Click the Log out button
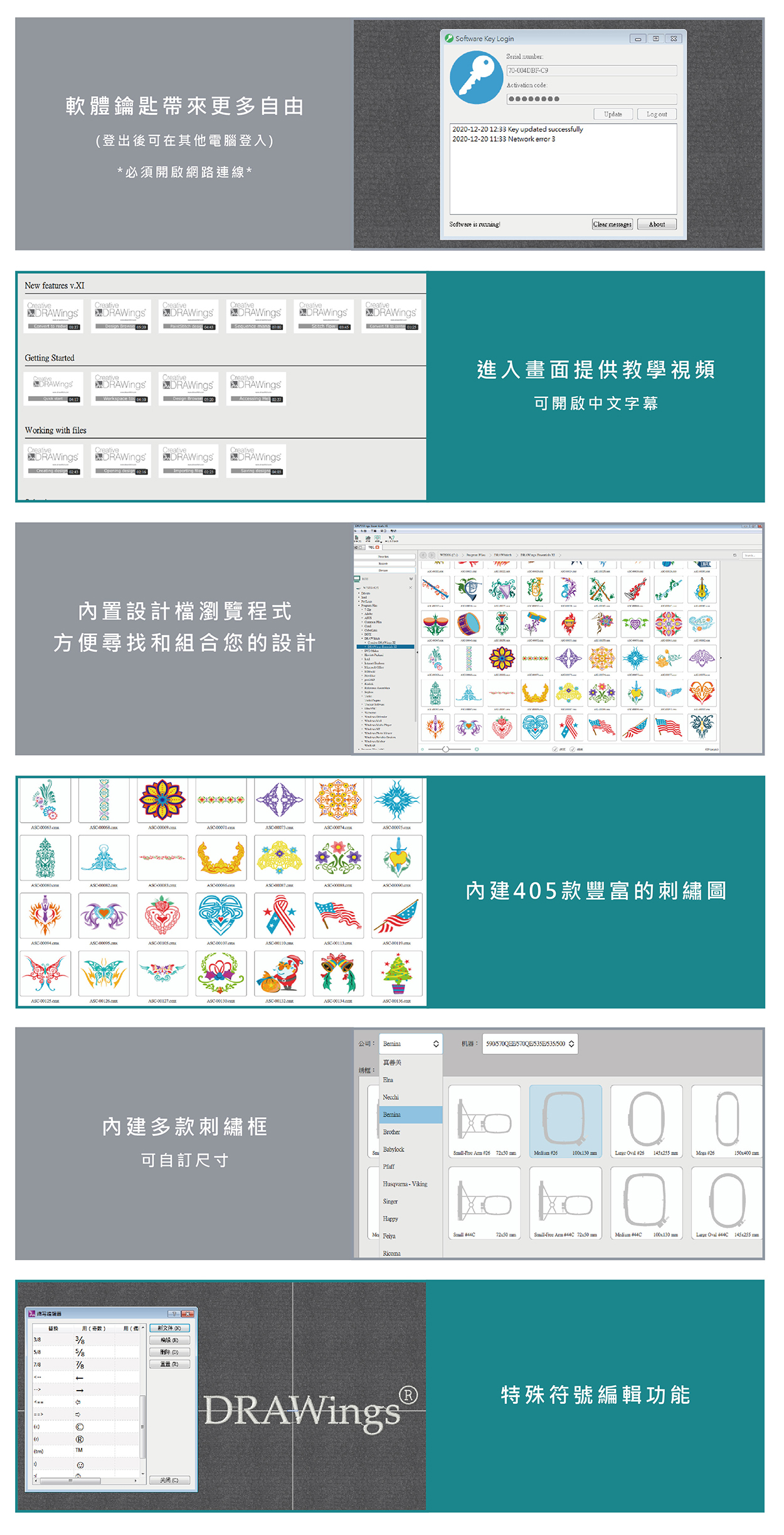Image resolution: width=784 pixels, height=1535 pixels. point(657,114)
